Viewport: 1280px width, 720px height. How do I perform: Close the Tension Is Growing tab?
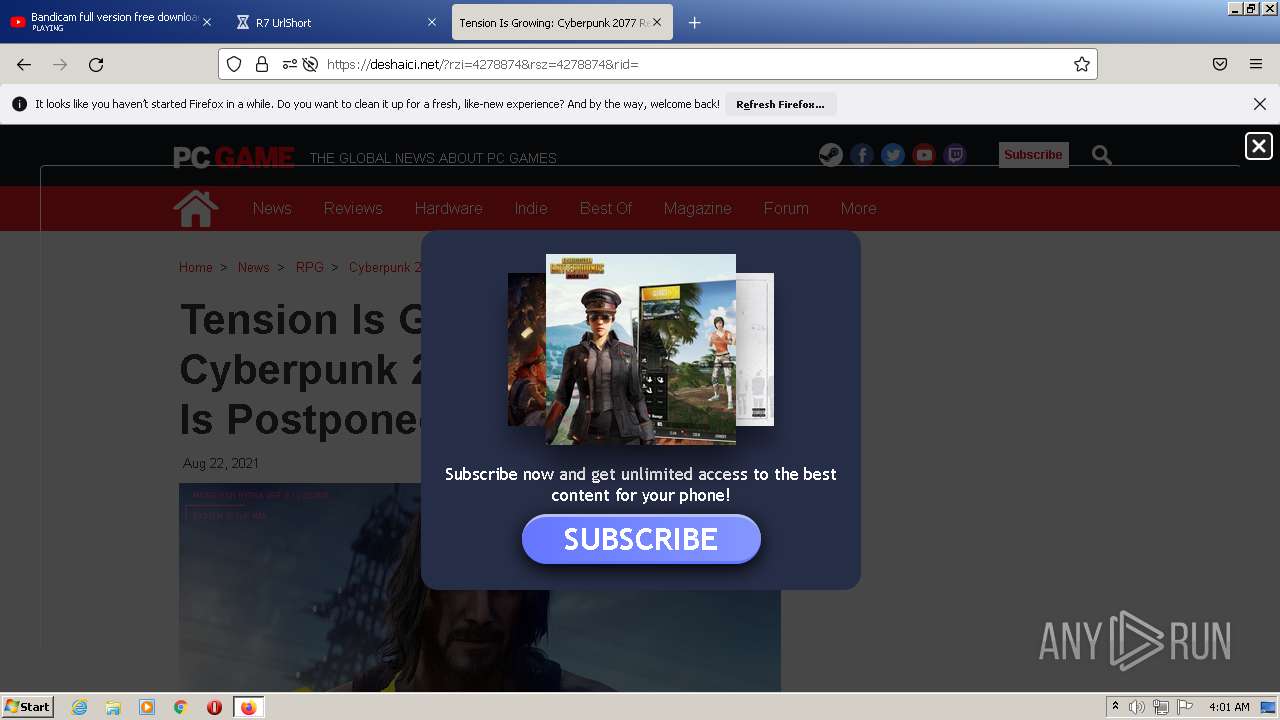click(657, 22)
